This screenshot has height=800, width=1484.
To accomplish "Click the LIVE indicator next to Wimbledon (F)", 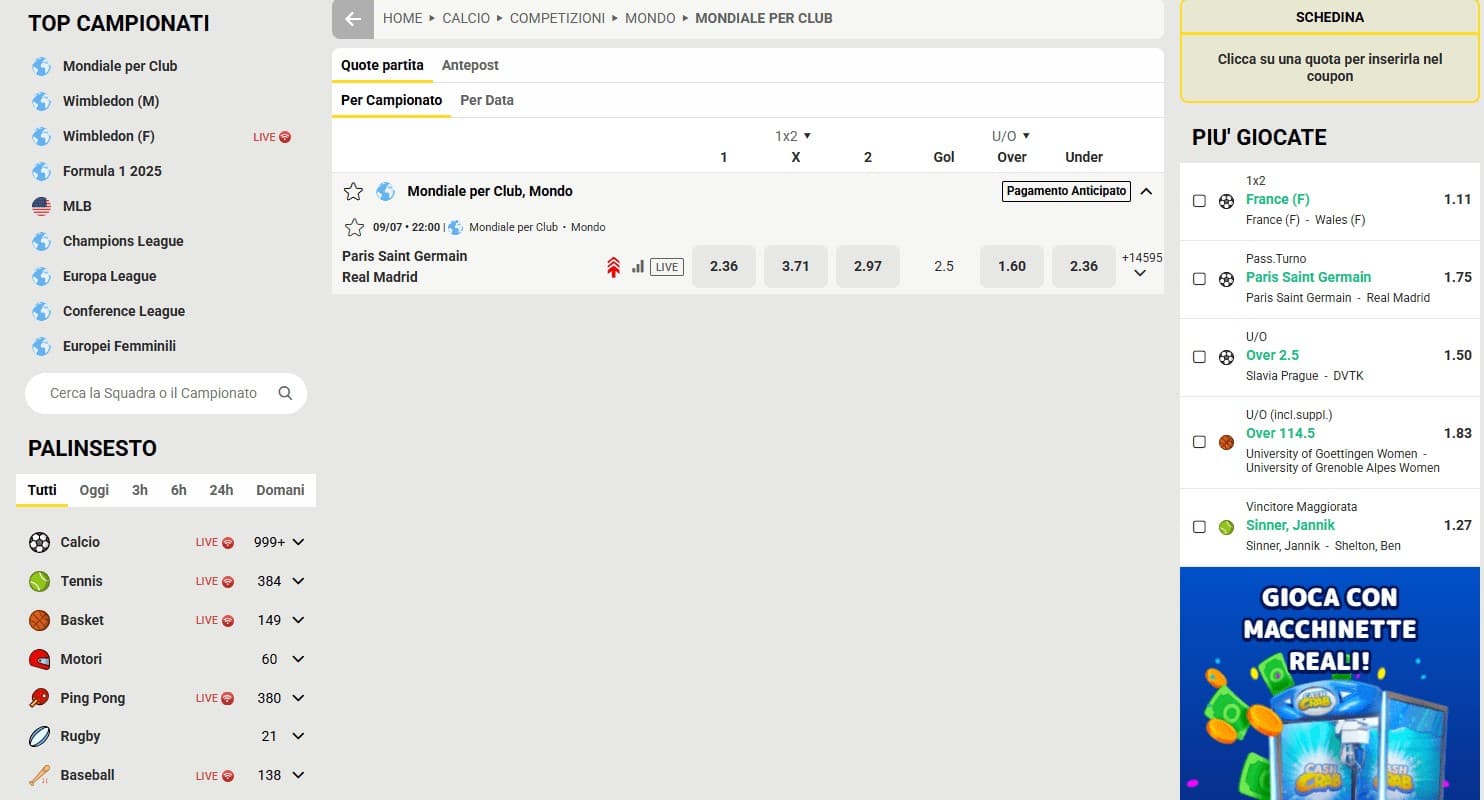I will pyautogui.click(x=272, y=137).
